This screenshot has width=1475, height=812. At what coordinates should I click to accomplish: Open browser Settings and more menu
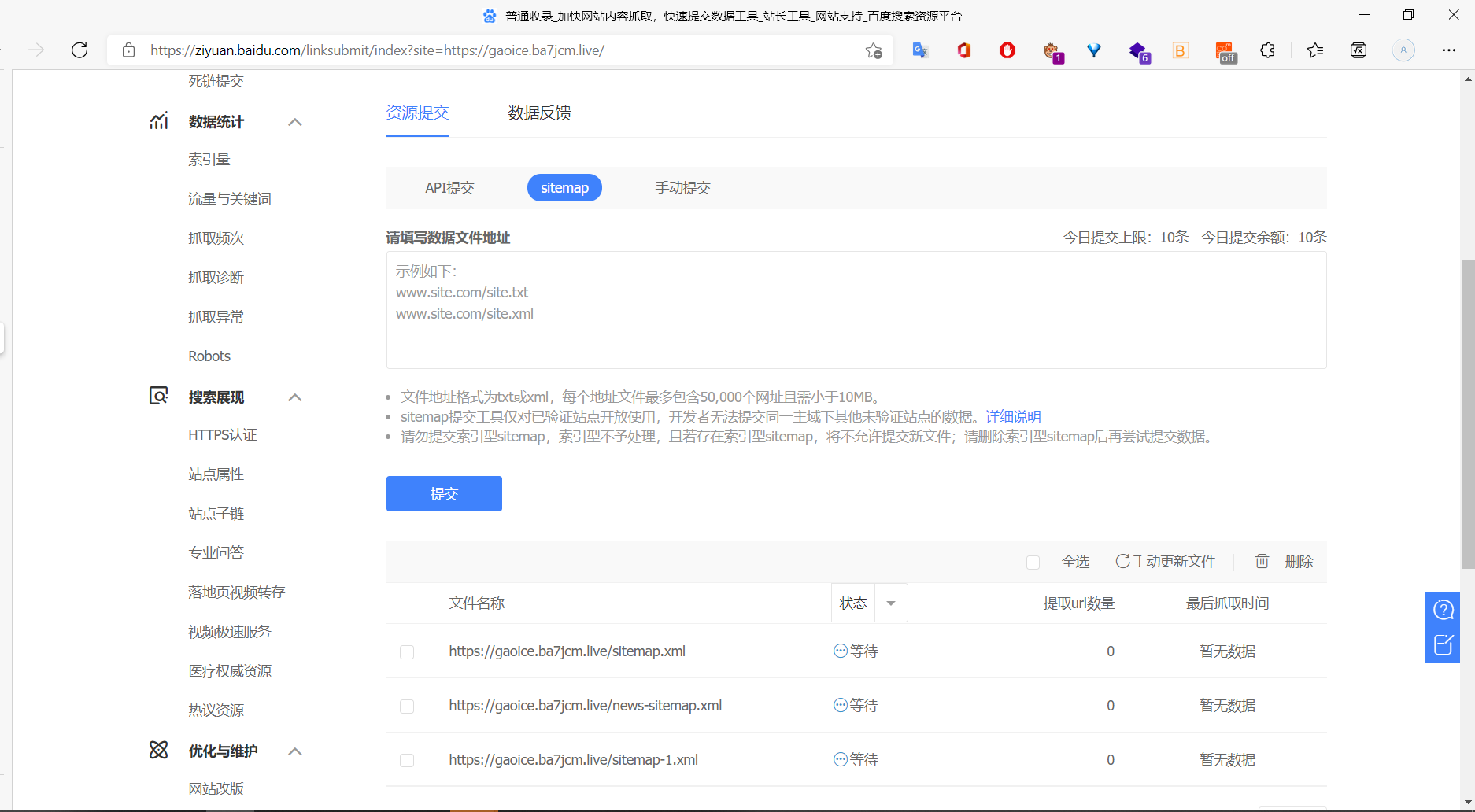click(1449, 50)
